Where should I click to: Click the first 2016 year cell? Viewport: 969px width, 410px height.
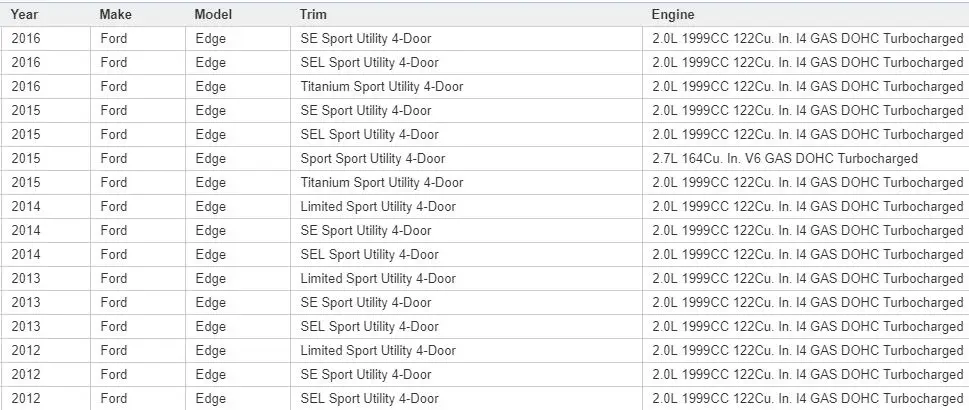click(25, 38)
